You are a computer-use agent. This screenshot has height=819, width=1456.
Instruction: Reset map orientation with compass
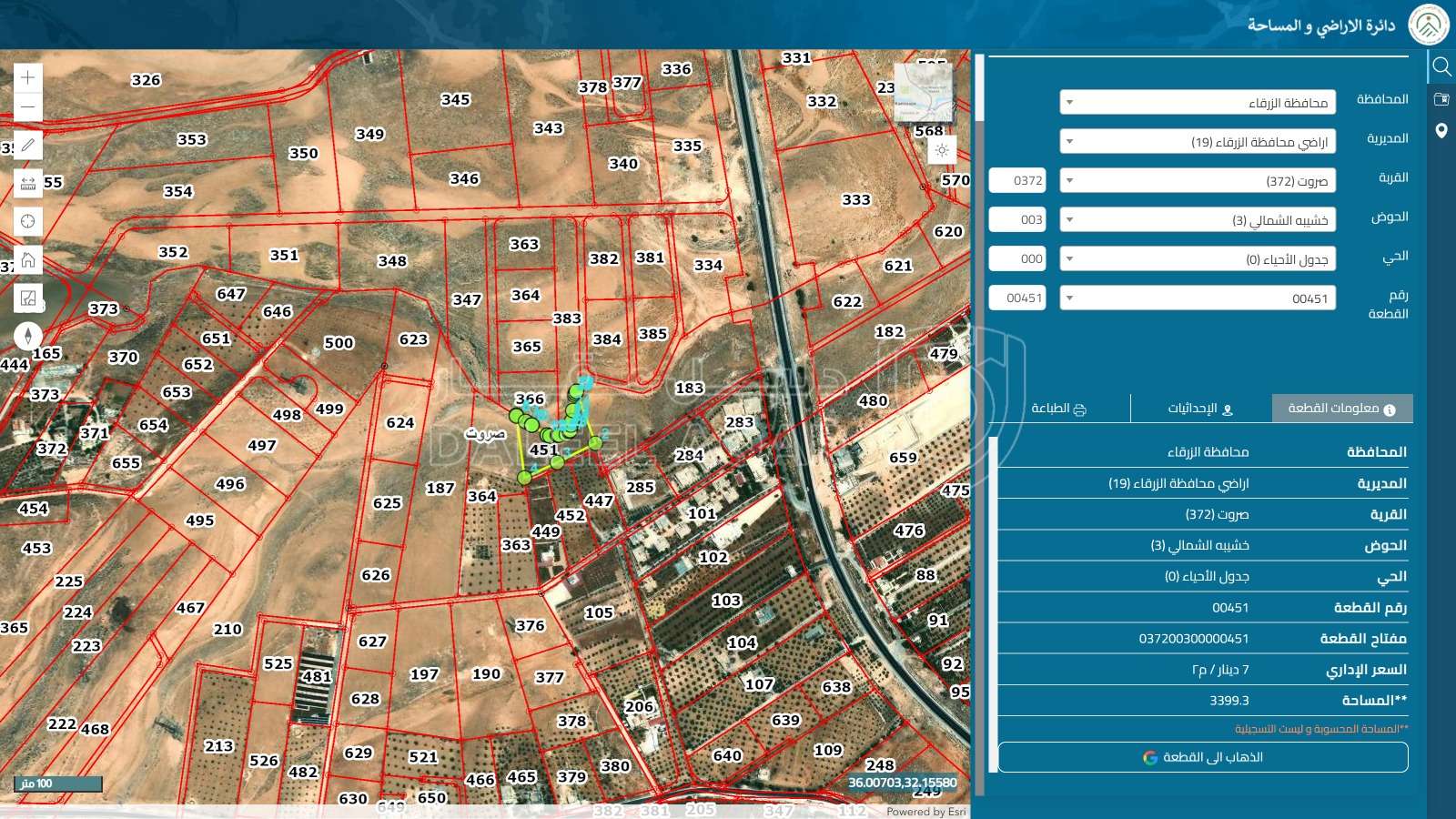(x=28, y=336)
